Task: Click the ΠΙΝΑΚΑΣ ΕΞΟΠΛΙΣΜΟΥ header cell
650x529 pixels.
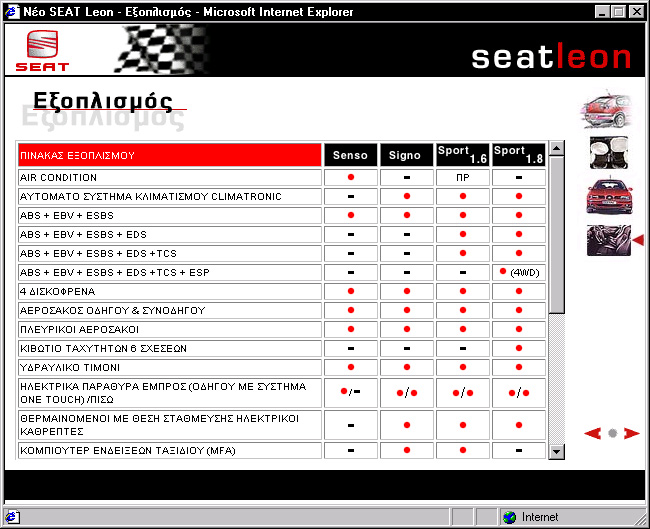Action: point(170,155)
